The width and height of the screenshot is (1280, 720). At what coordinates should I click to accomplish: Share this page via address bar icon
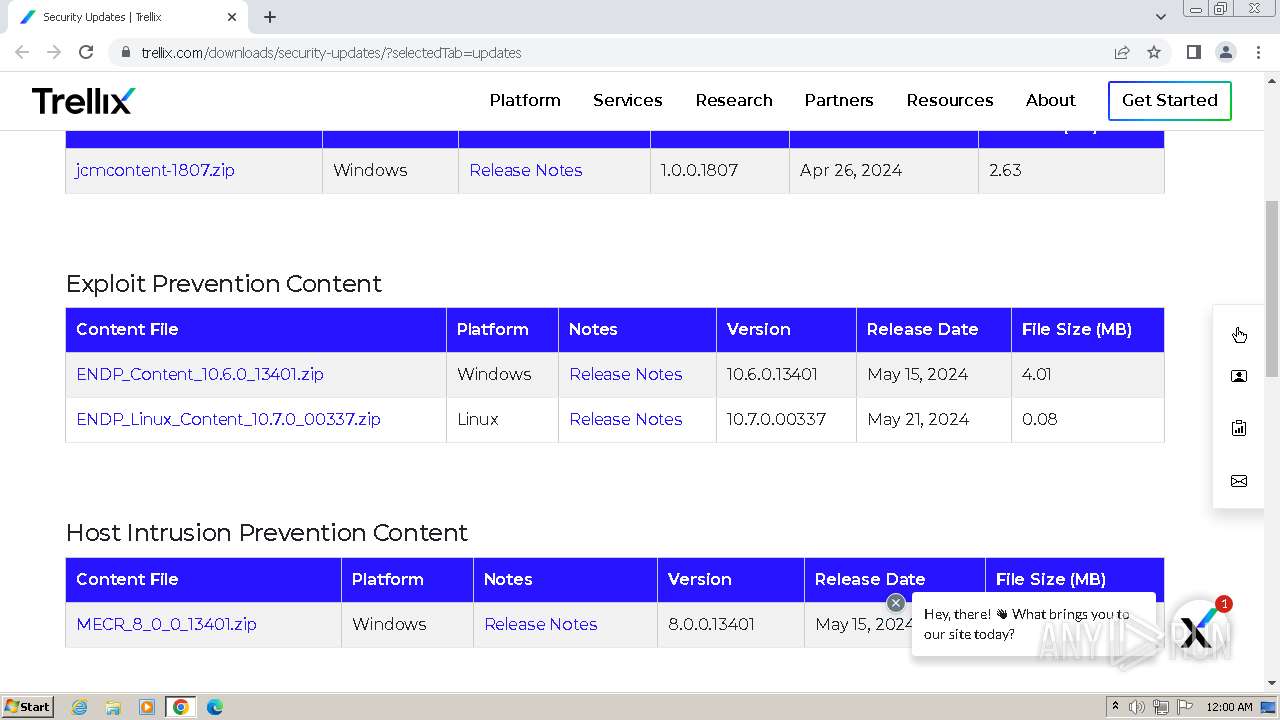(1122, 52)
